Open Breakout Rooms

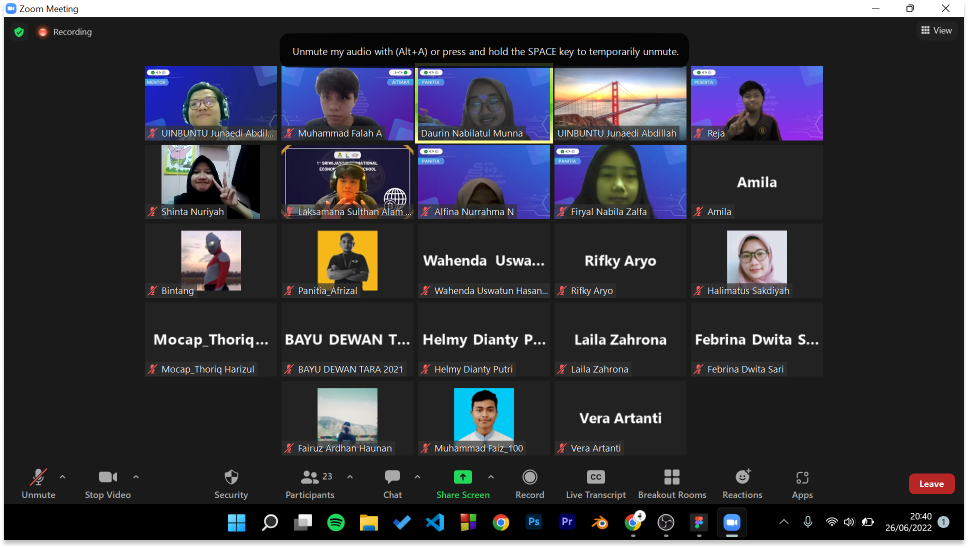[671, 478]
